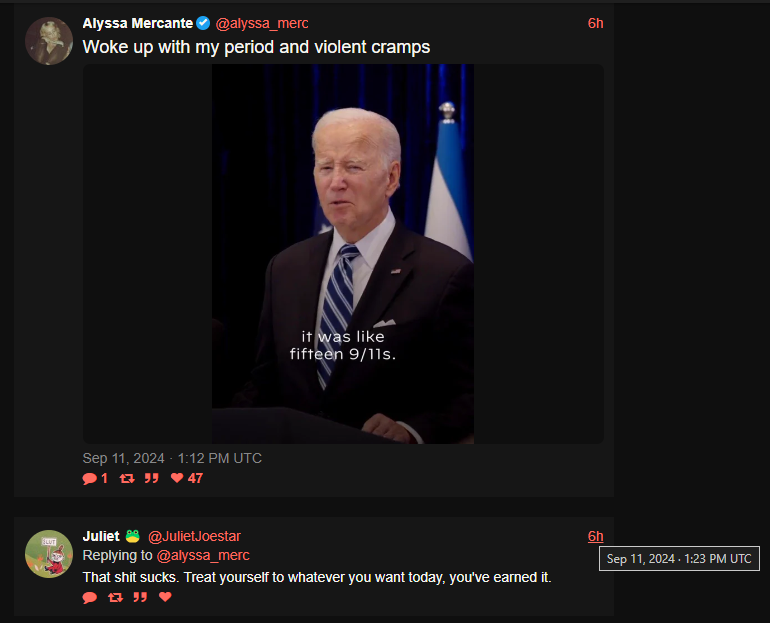Image resolution: width=770 pixels, height=623 pixels.
Task: Open Alyssa Mercante's profile avatar
Action: click(49, 41)
